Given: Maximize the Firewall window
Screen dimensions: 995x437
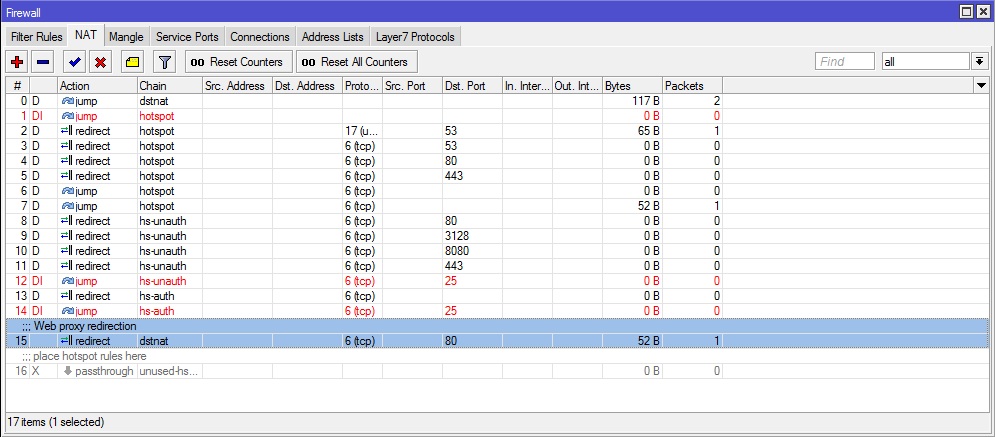Looking at the screenshot, I should click(x=967, y=12).
